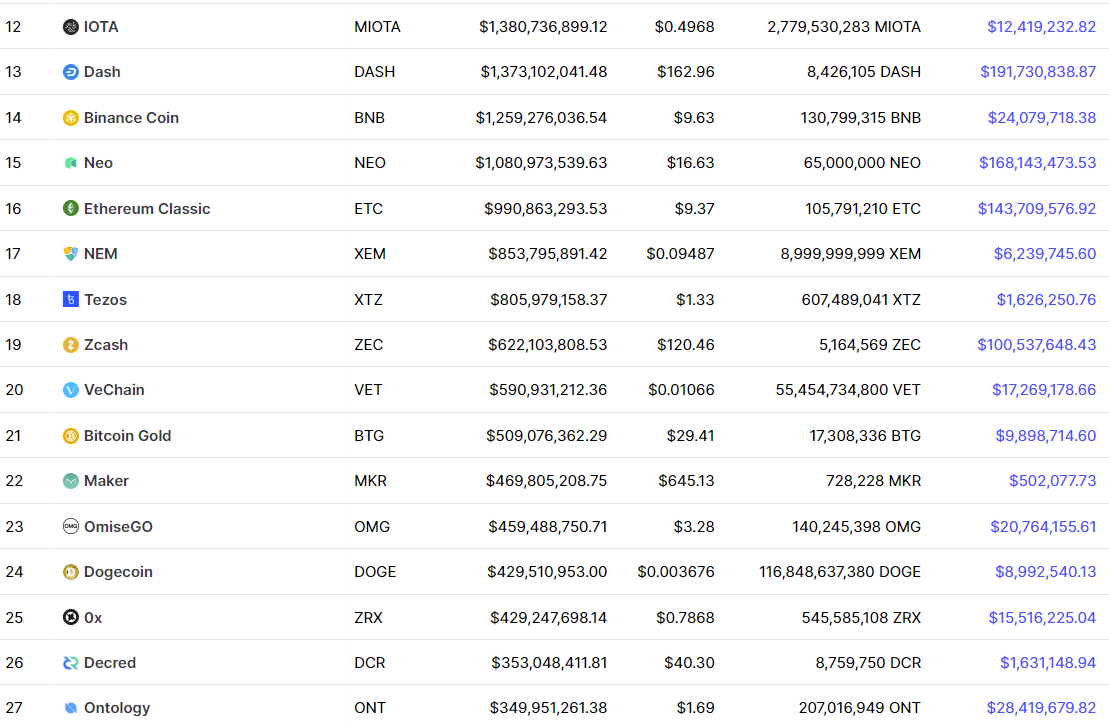Open Dash volume link $191,730,838.87
Image resolution: width=1109 pixels, height=728 pixels.
pyautogui.click(x=1038, y=72)
